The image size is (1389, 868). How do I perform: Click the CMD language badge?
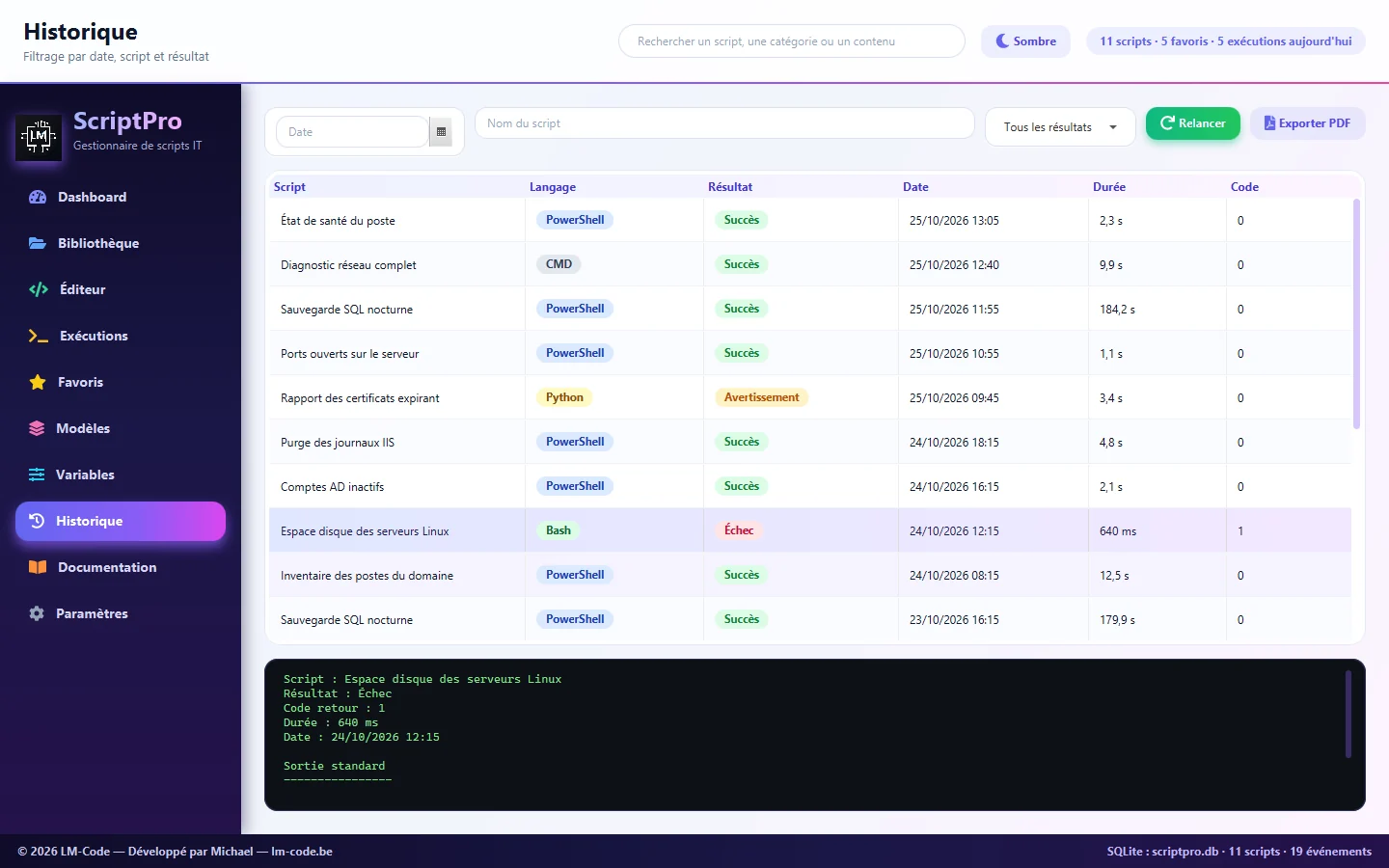coord(558,264)
